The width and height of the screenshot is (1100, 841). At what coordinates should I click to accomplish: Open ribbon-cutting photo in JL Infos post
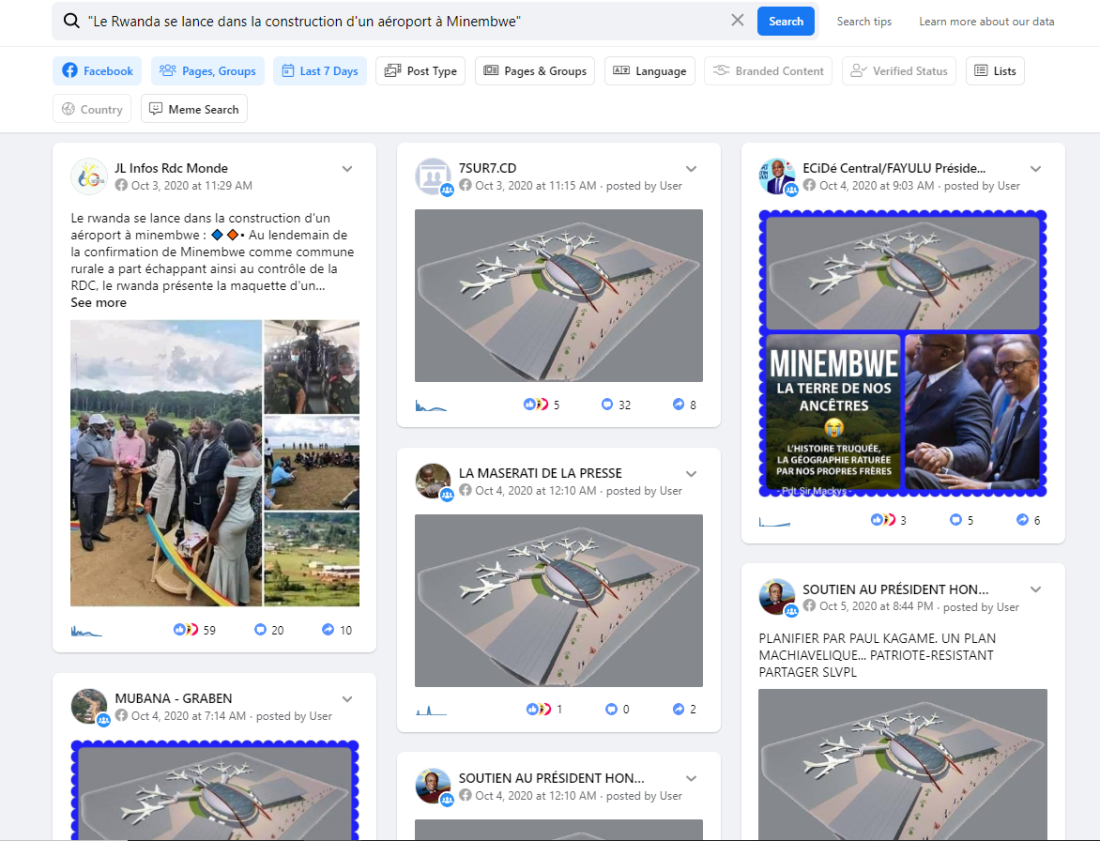166,463
